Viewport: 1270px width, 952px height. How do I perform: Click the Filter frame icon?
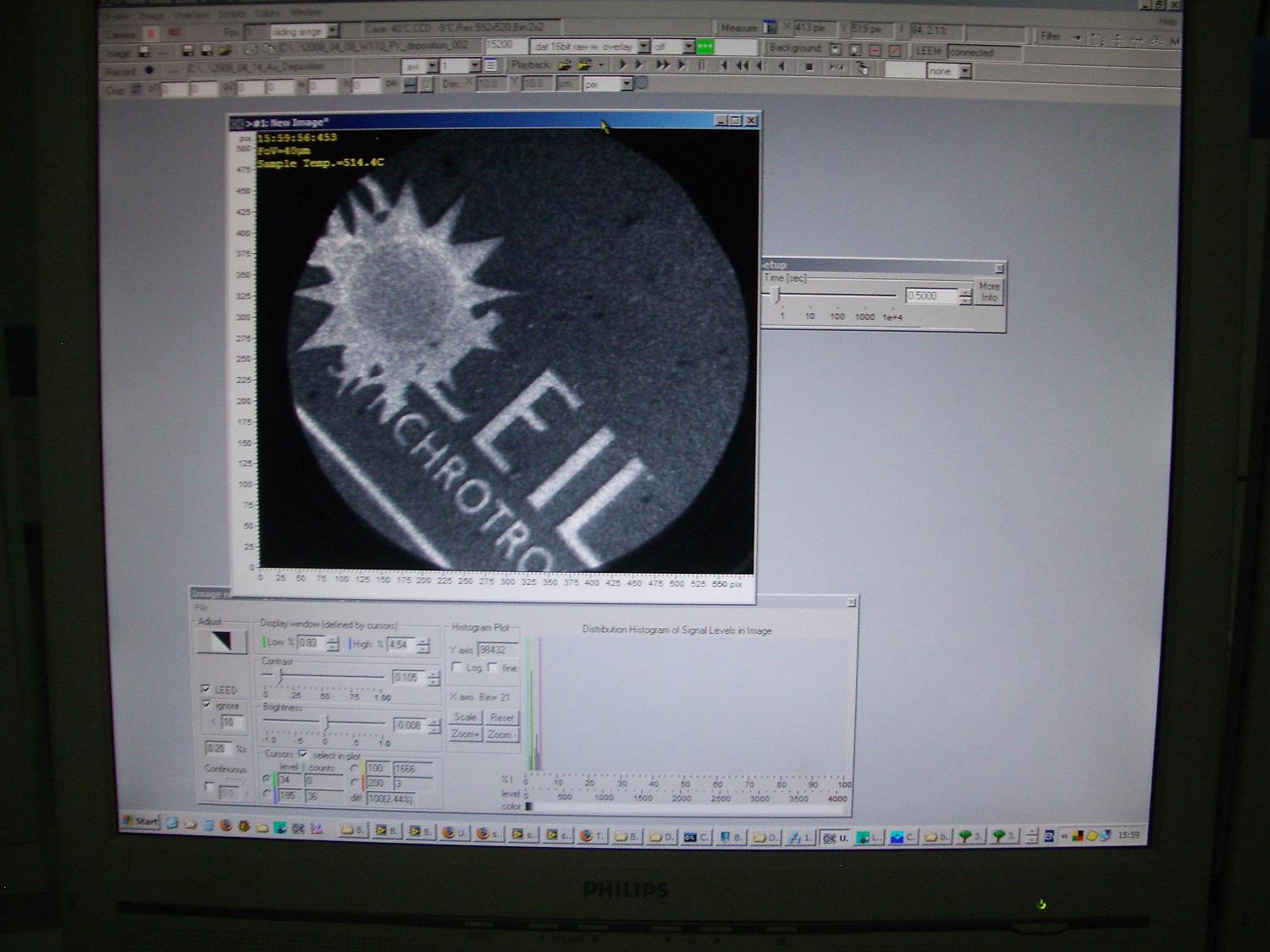click(x=1096, y=40)
